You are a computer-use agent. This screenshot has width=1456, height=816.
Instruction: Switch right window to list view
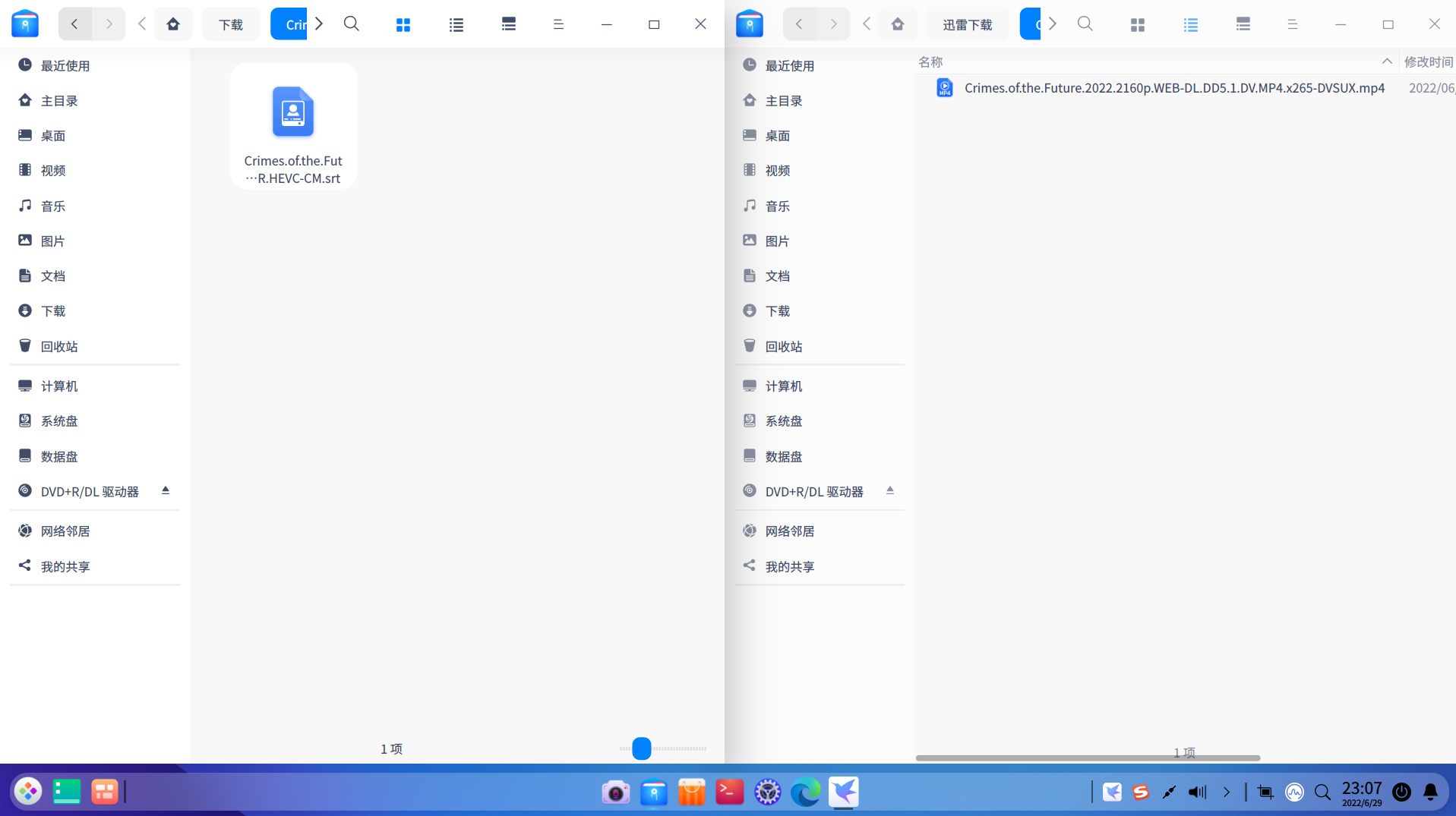(x=1191, y=25)
